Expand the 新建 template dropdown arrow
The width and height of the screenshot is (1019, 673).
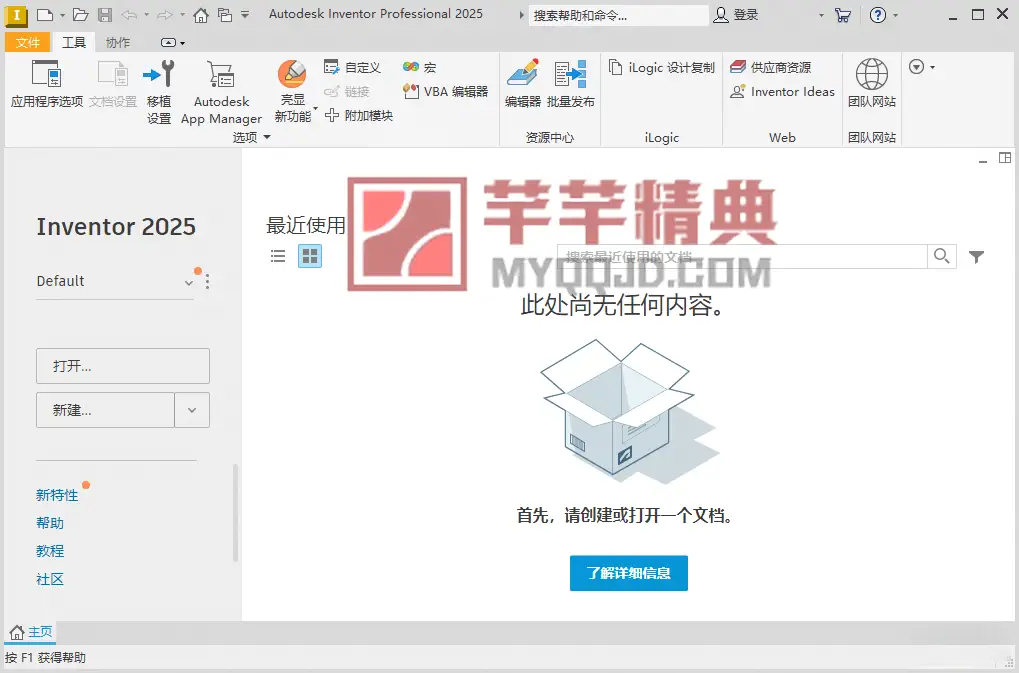[x=192, y=410]
